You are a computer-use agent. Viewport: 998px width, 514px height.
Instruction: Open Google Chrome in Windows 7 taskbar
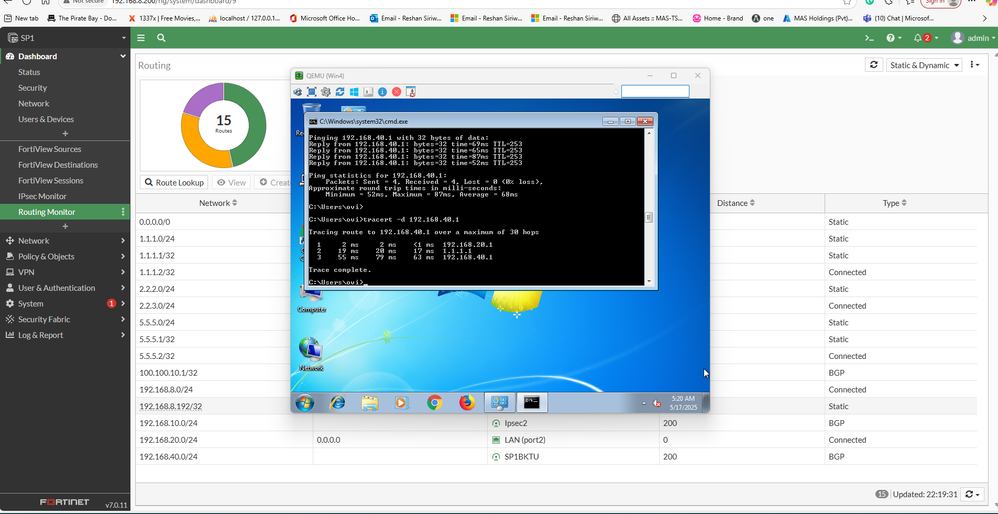(x=434, y=403)
